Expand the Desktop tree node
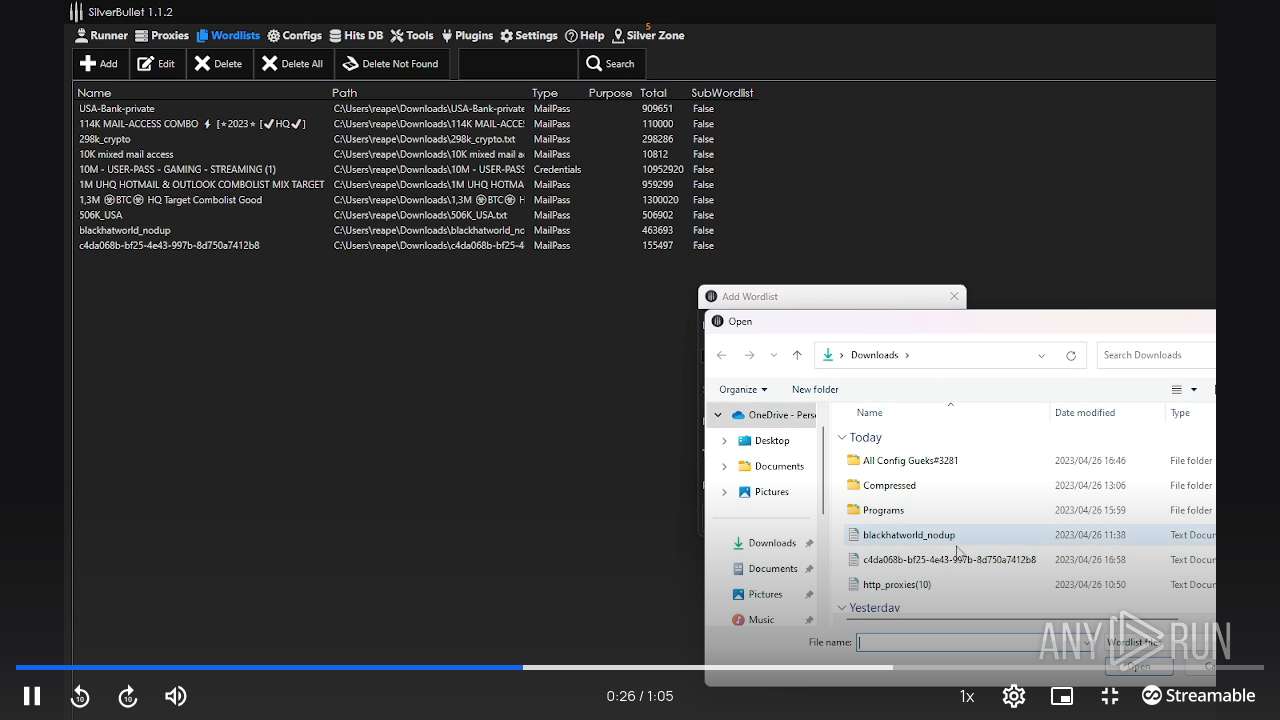This screenshot has height=720, width=1280. point(725,441)
